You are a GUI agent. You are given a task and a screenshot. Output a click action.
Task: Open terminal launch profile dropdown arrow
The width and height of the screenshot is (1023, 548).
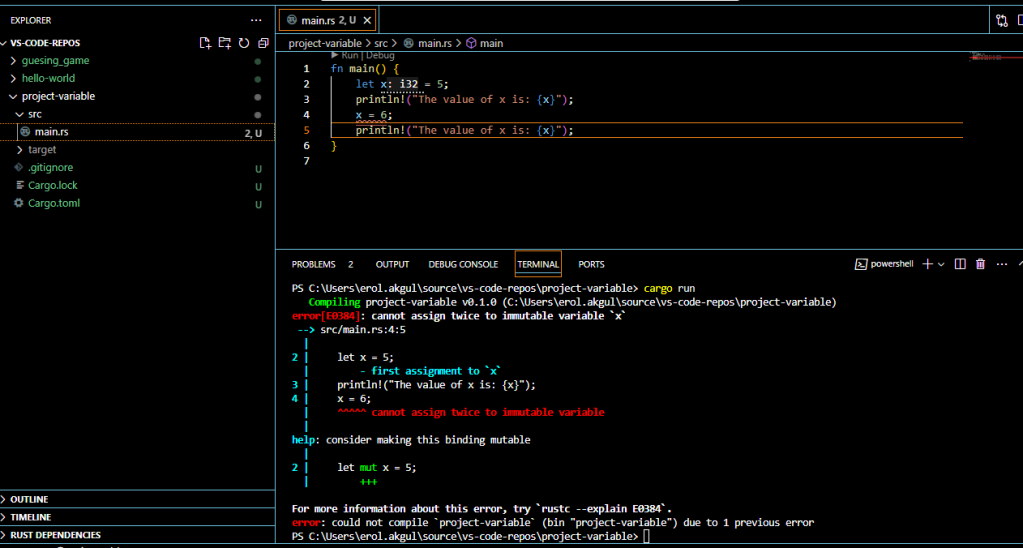[x=941, y=264]
